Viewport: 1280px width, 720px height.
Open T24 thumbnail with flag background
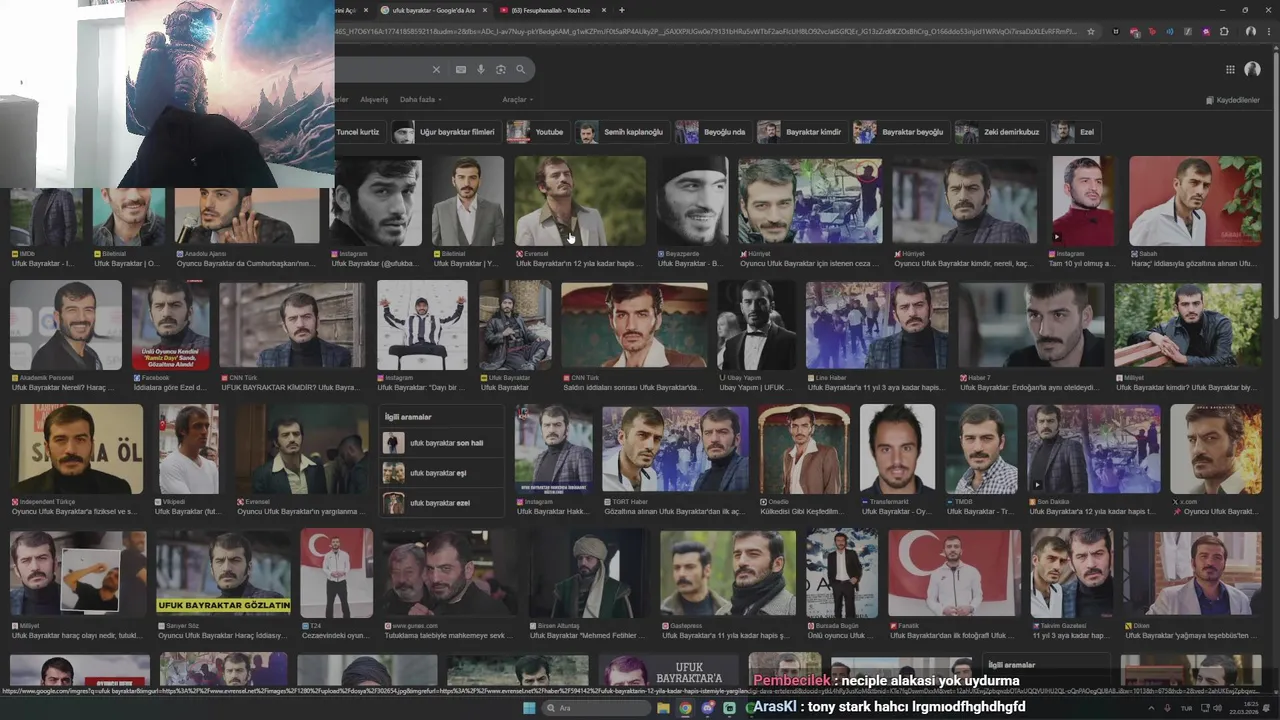336,572
